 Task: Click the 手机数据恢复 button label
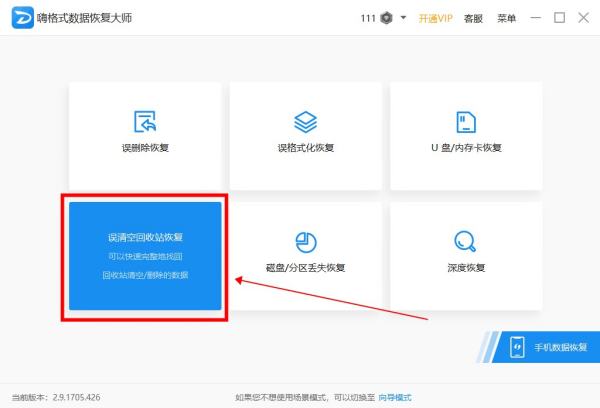click(x=560, y=347)
